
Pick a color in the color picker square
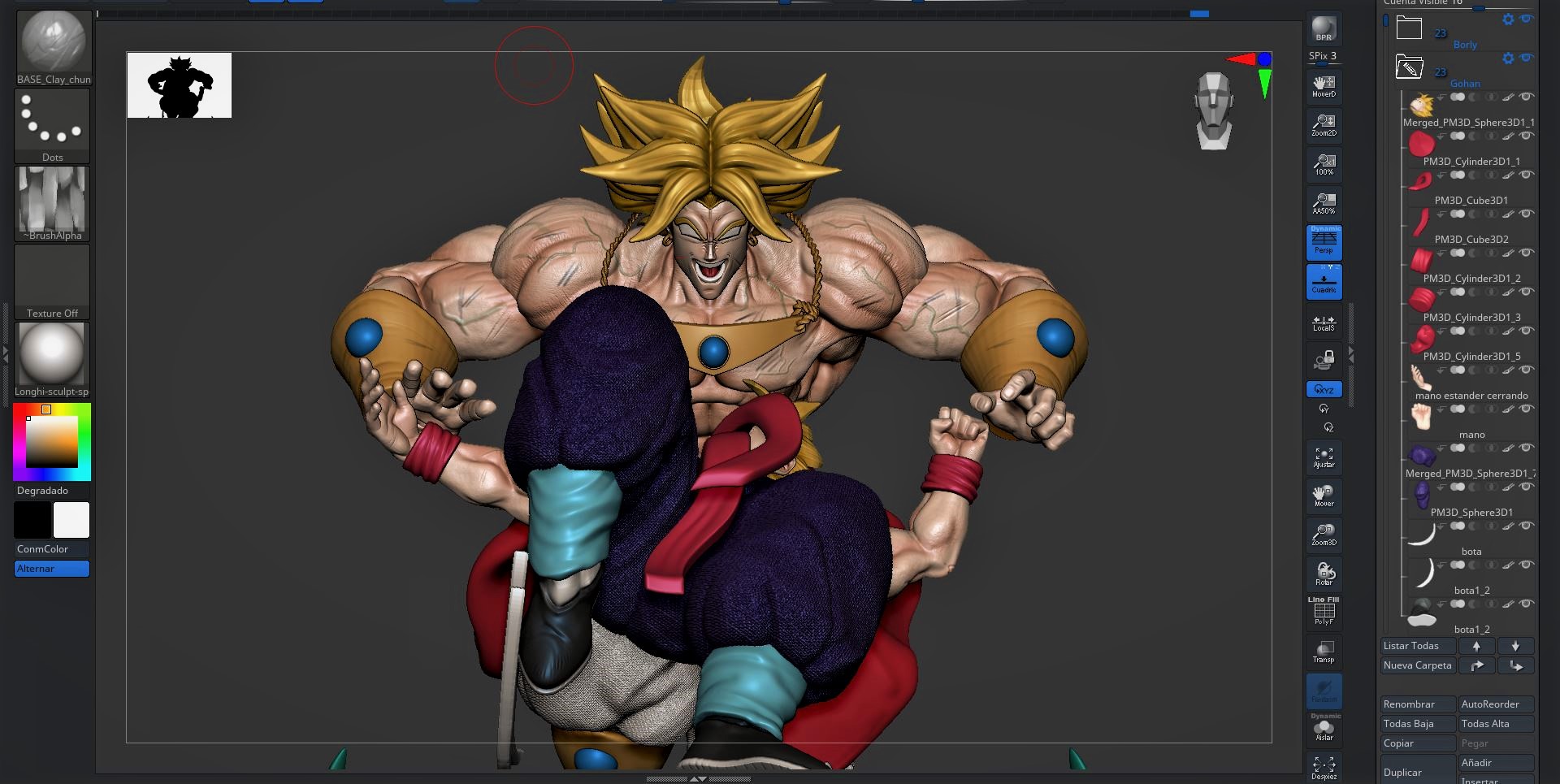pos(52,442)
